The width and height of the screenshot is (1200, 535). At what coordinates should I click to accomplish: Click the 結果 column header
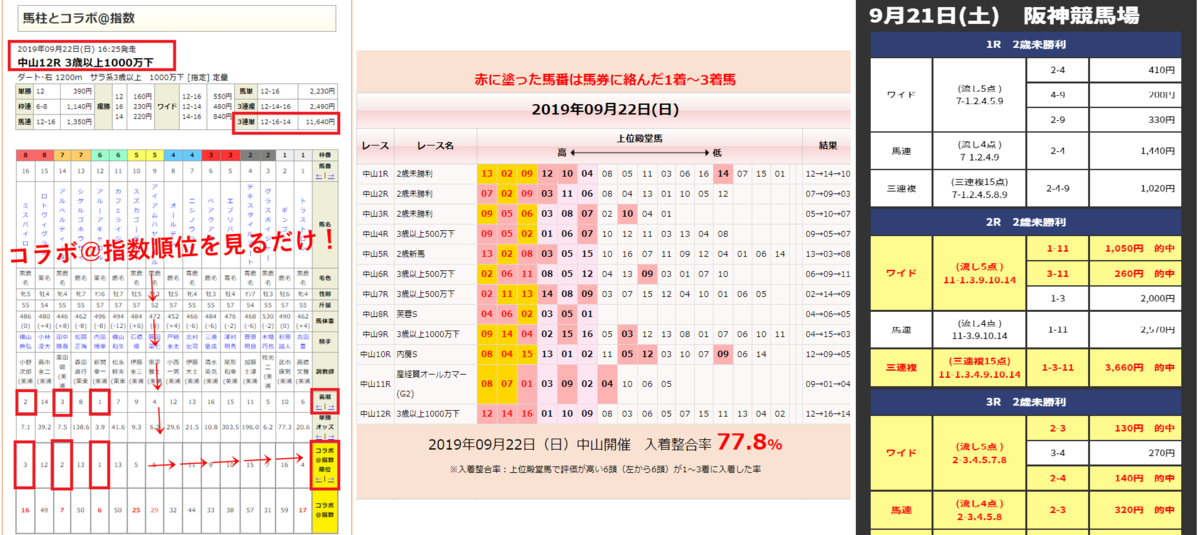click(x=827, y=146)
